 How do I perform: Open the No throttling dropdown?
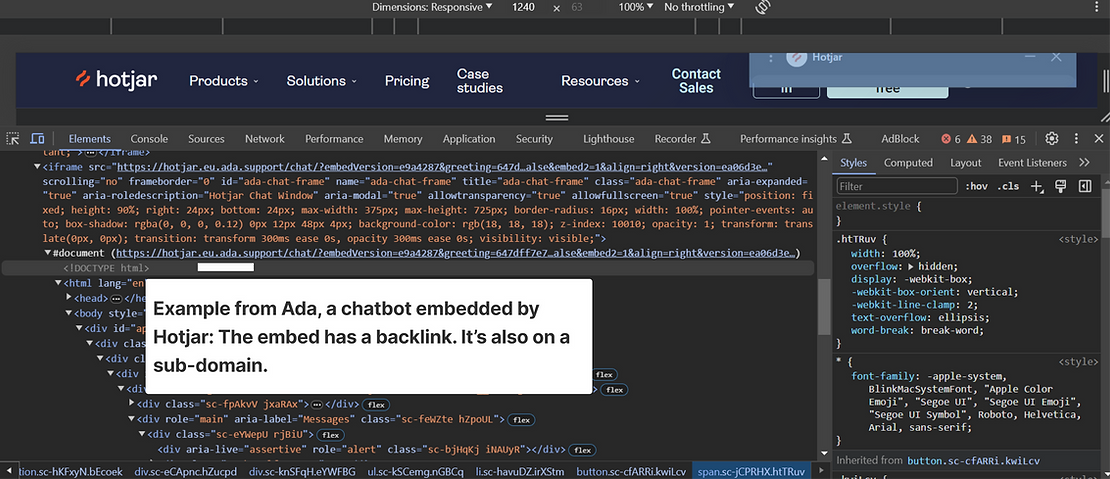(x=699, y=7)
